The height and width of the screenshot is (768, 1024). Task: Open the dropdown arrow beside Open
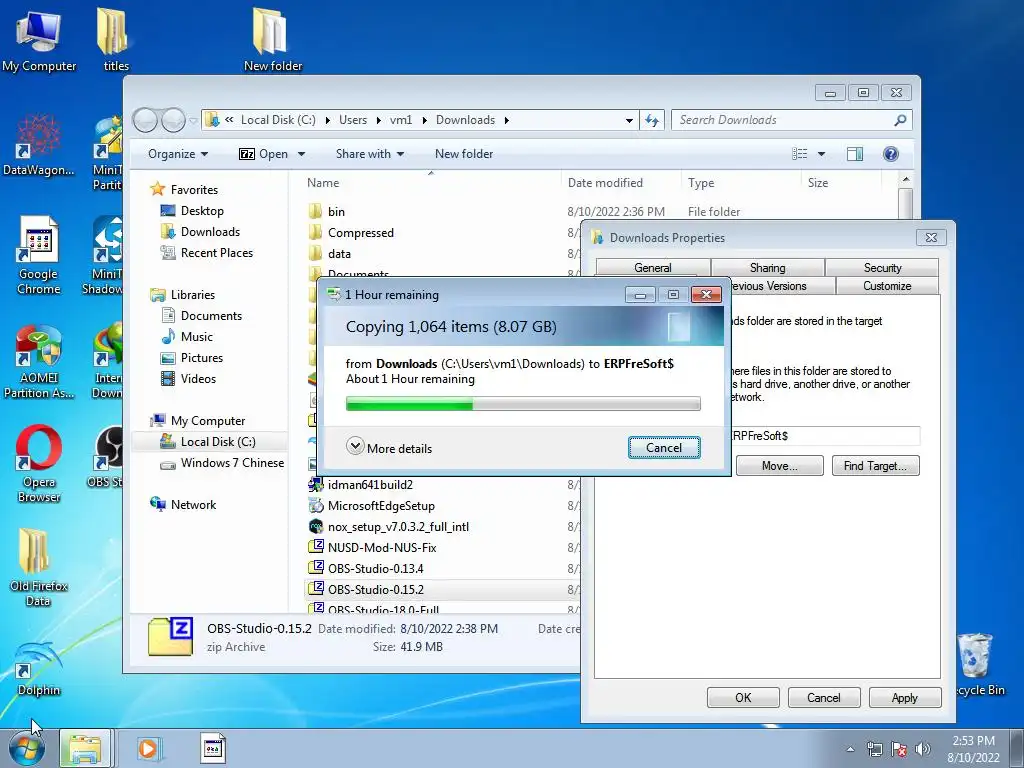[x=301, y=154]
